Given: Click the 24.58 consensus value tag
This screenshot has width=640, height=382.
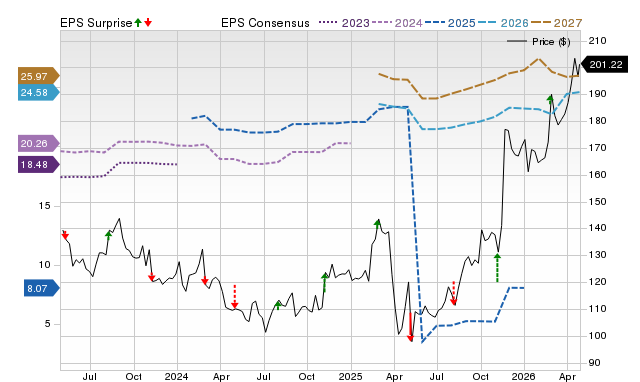Looking at the screenshot, I should [38, 93].
